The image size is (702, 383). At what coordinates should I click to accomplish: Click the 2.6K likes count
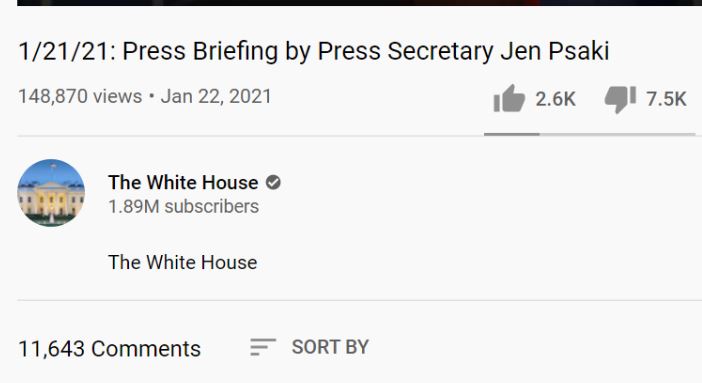click(556, 99)
